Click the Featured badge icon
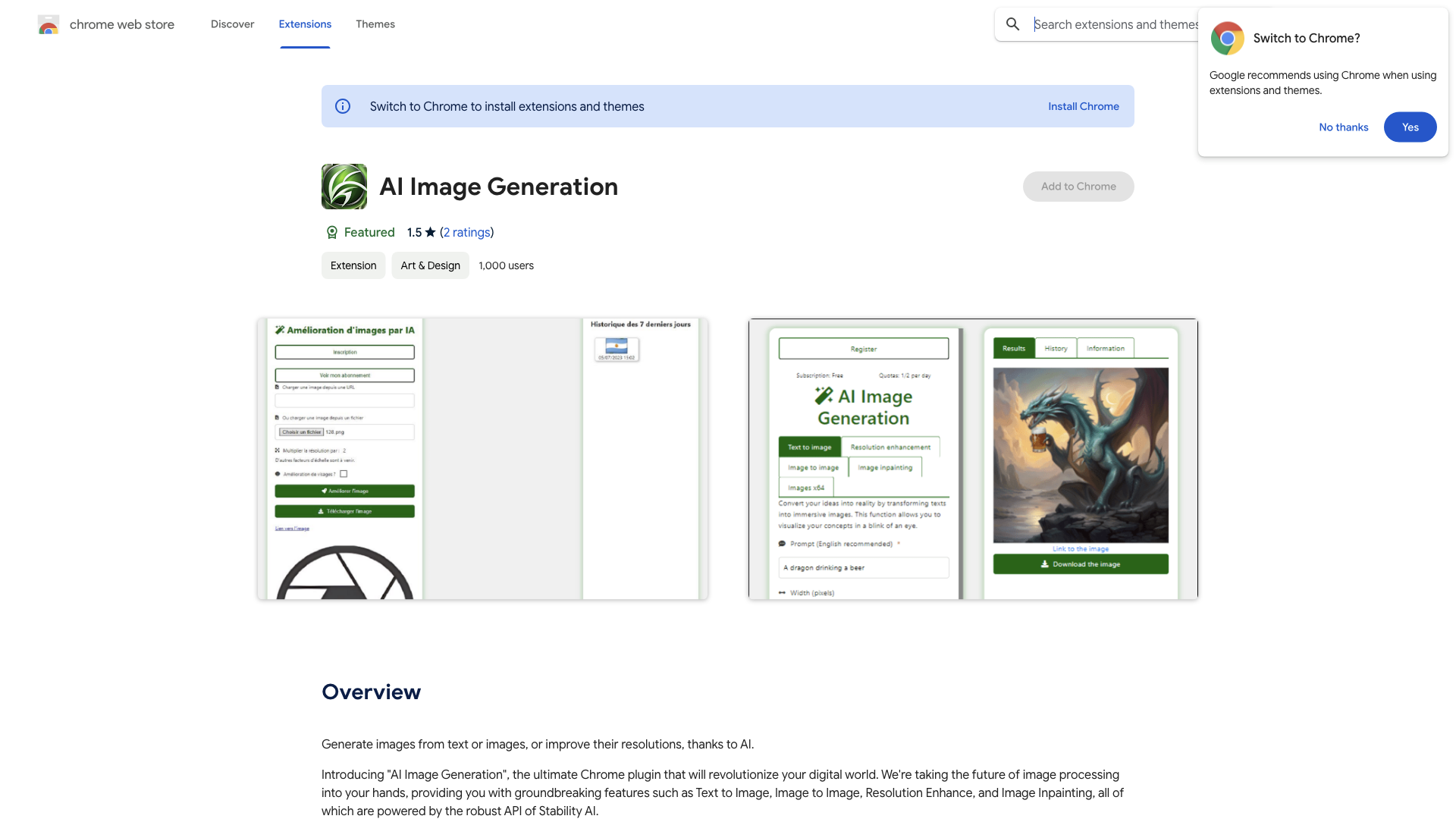1456x819 pixels. point(331,233)
